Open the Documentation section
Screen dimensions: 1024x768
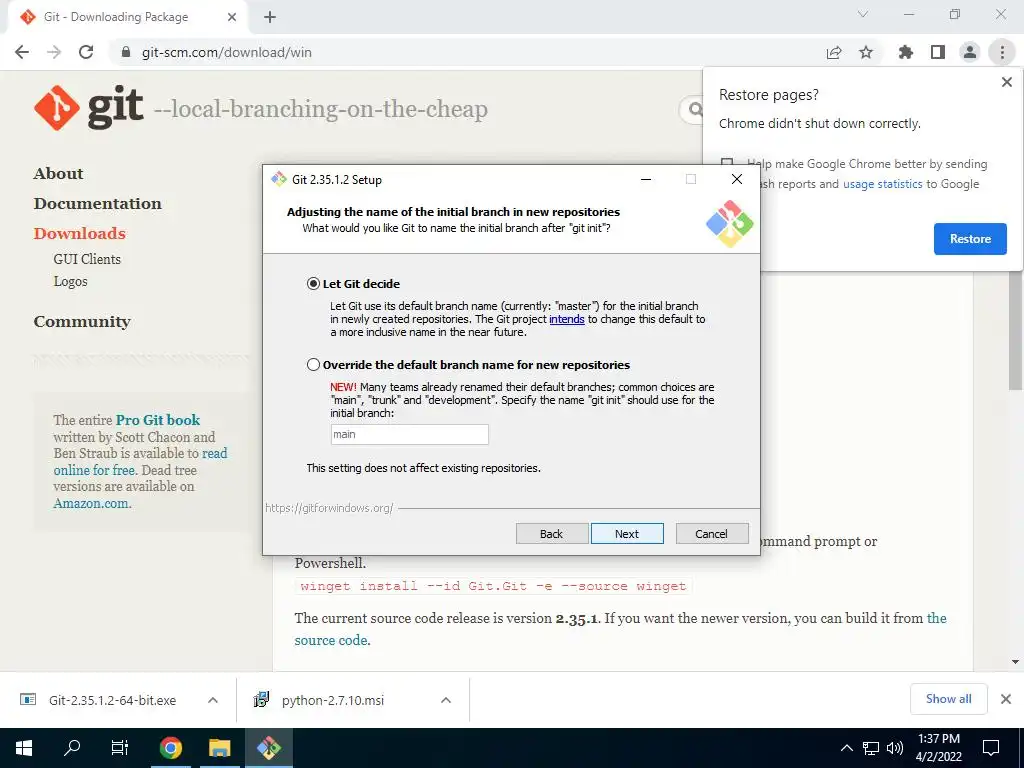[x=97, y=203]
